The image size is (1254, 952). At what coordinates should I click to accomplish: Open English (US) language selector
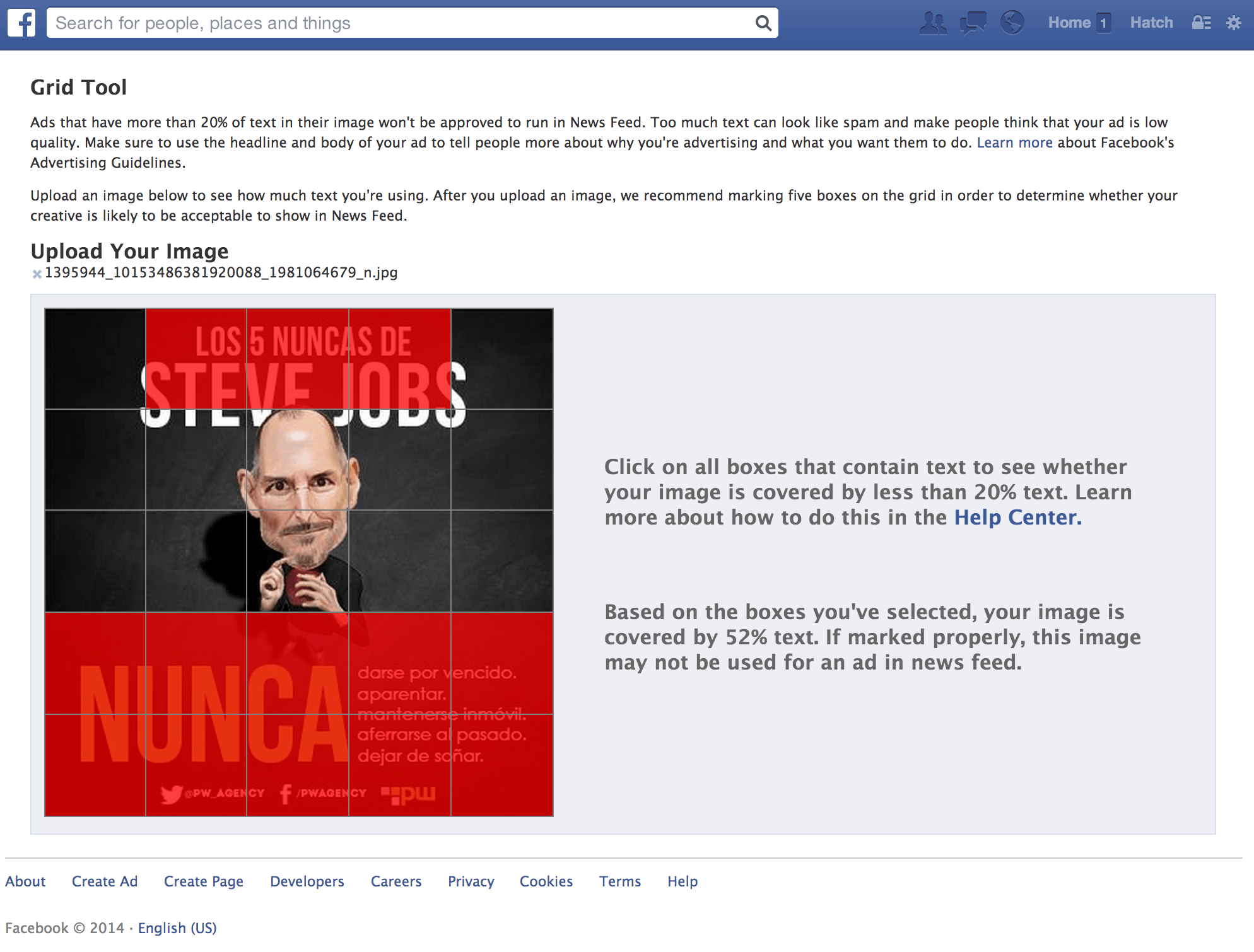tap(177, 928)
